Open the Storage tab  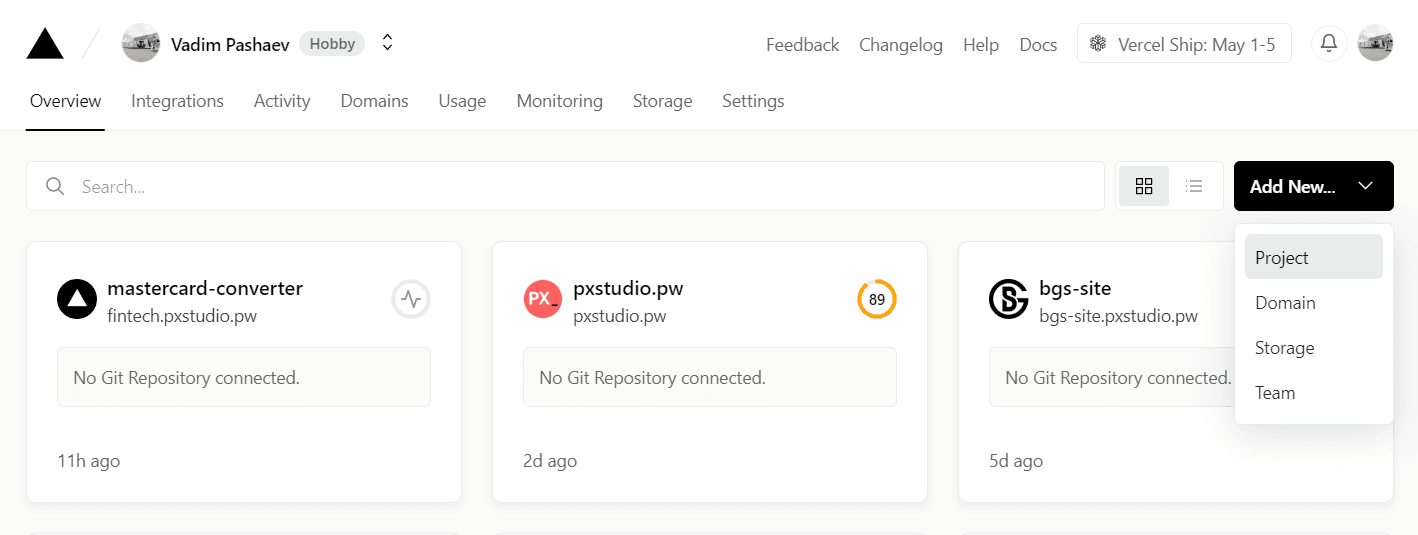pos(662,101)
